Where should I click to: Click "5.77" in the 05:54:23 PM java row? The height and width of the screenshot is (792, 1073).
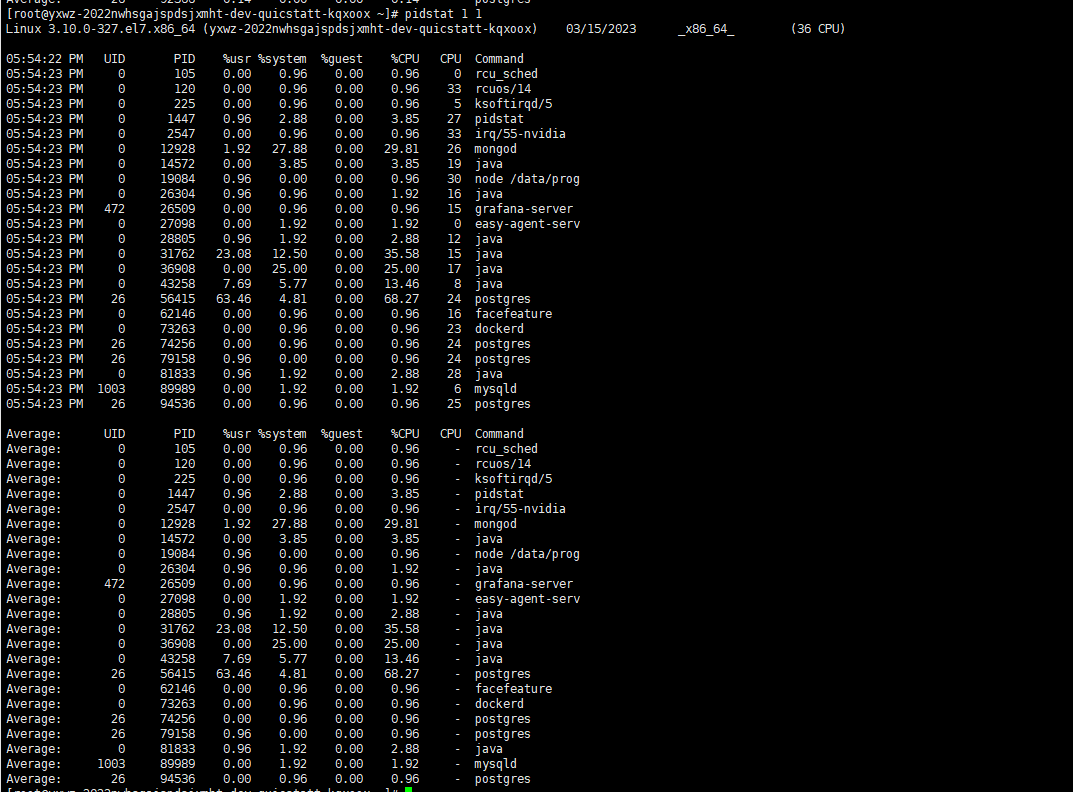[x=293, y=284]
